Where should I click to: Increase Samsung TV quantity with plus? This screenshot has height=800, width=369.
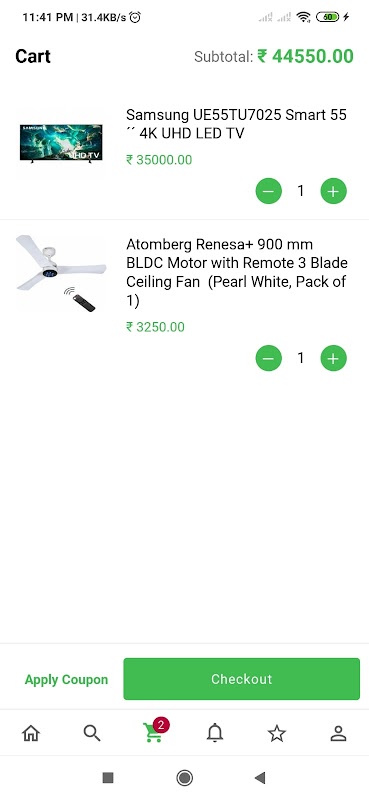[333, 191]
